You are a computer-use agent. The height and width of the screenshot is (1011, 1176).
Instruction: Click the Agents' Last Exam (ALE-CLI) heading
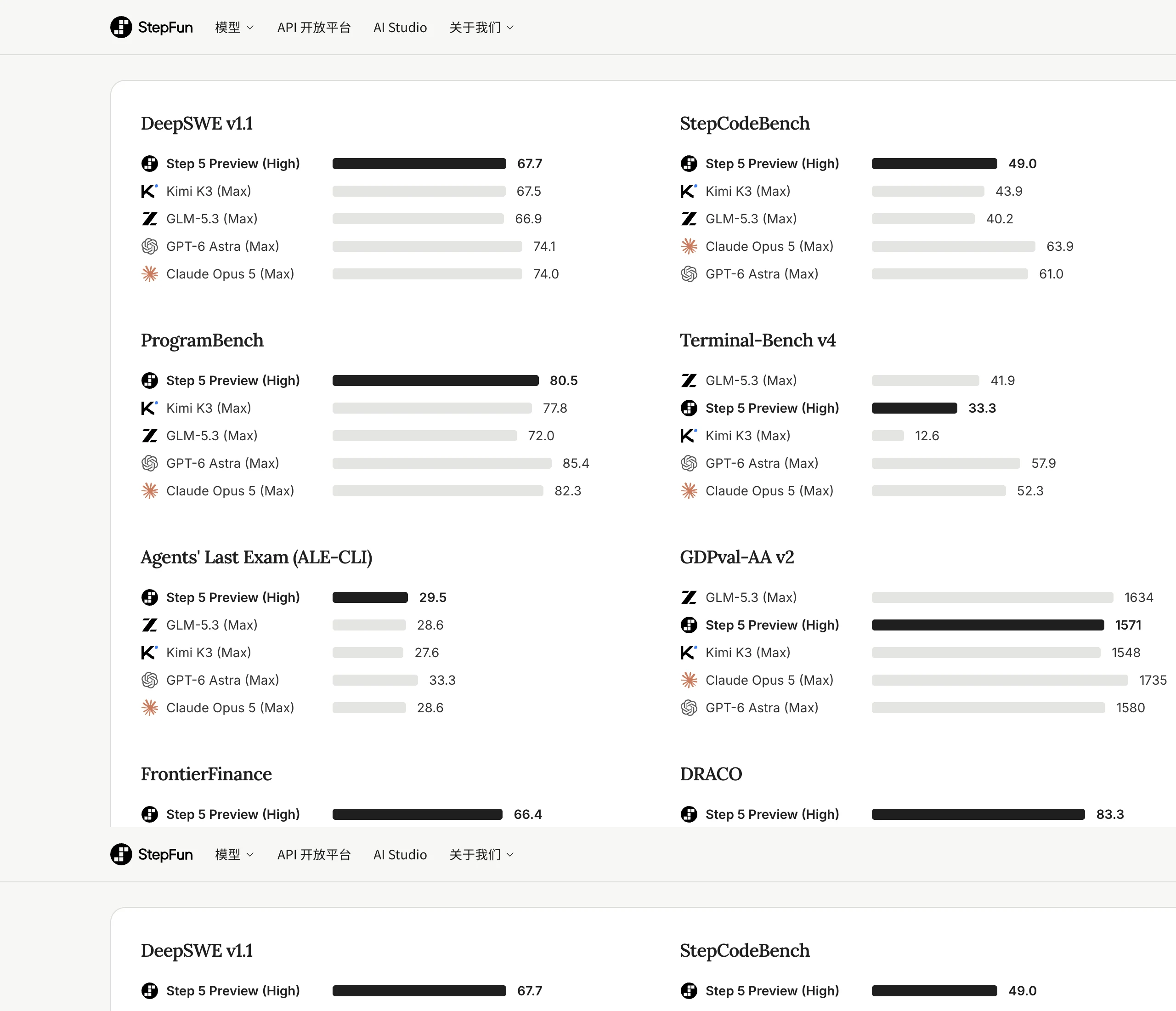(256, 557)
